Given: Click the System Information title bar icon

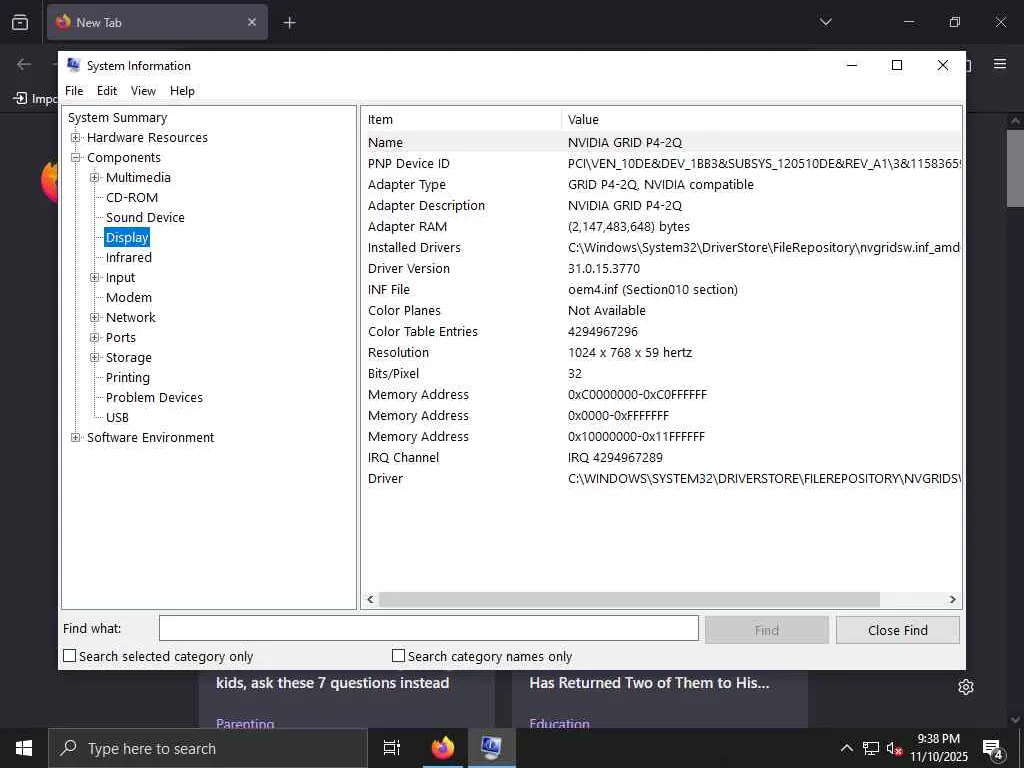Looking at the screenshot, I should tap(73, 65).
